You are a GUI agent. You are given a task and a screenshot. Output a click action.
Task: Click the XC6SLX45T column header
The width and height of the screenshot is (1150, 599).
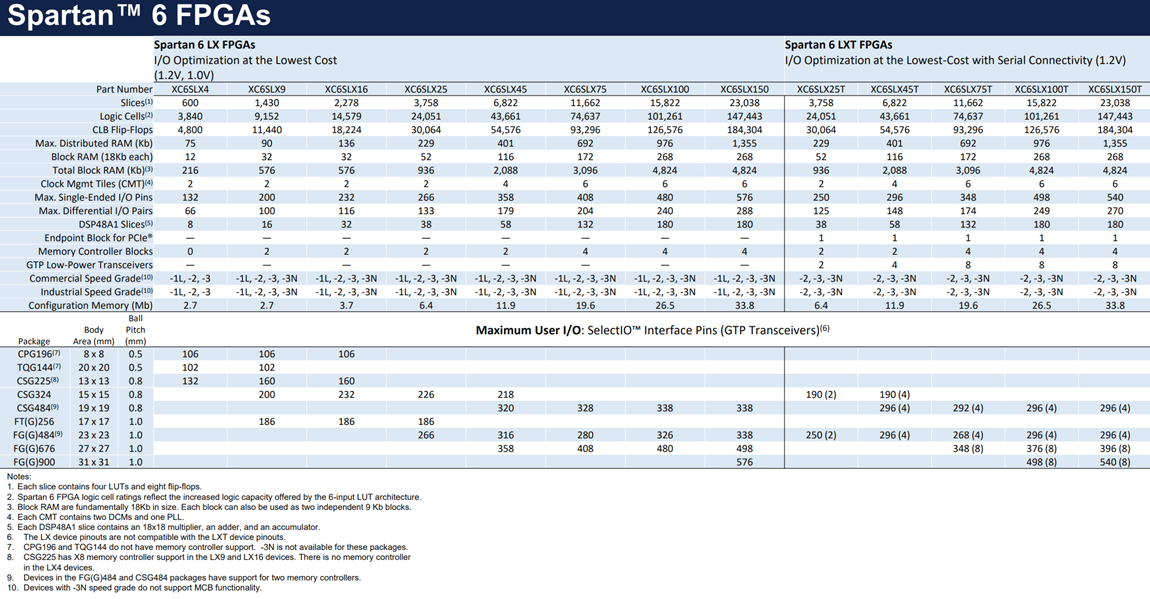pos(895,89)
